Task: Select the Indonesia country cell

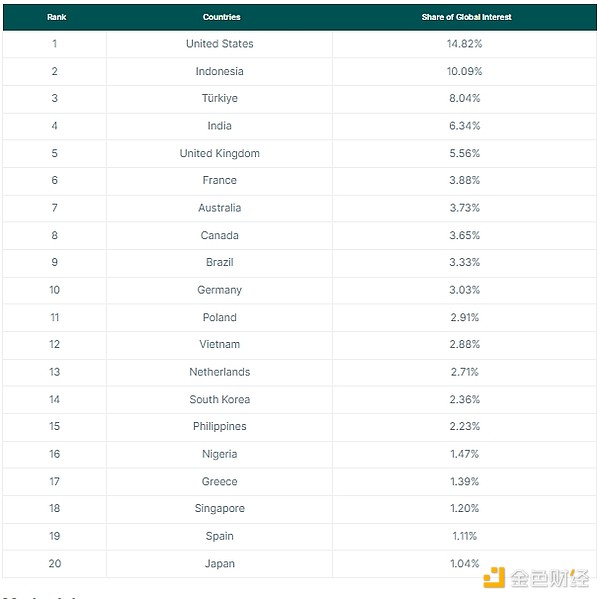Action: tap(220, 71)
